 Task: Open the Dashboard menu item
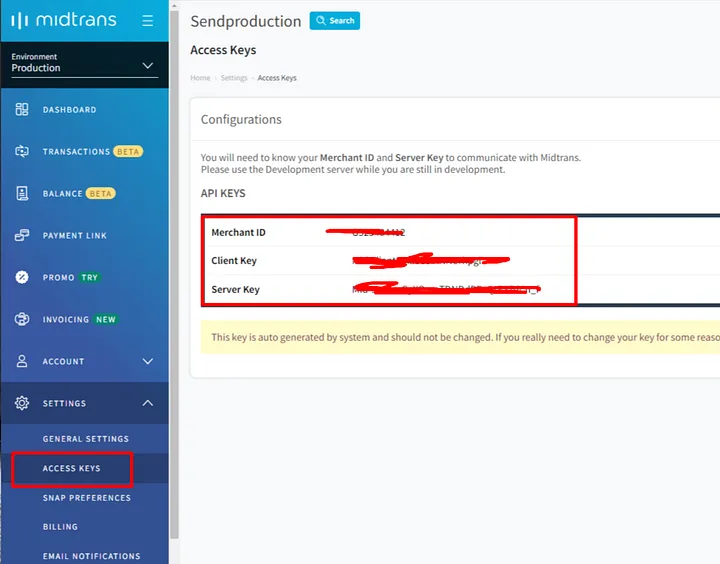(69, 110)
